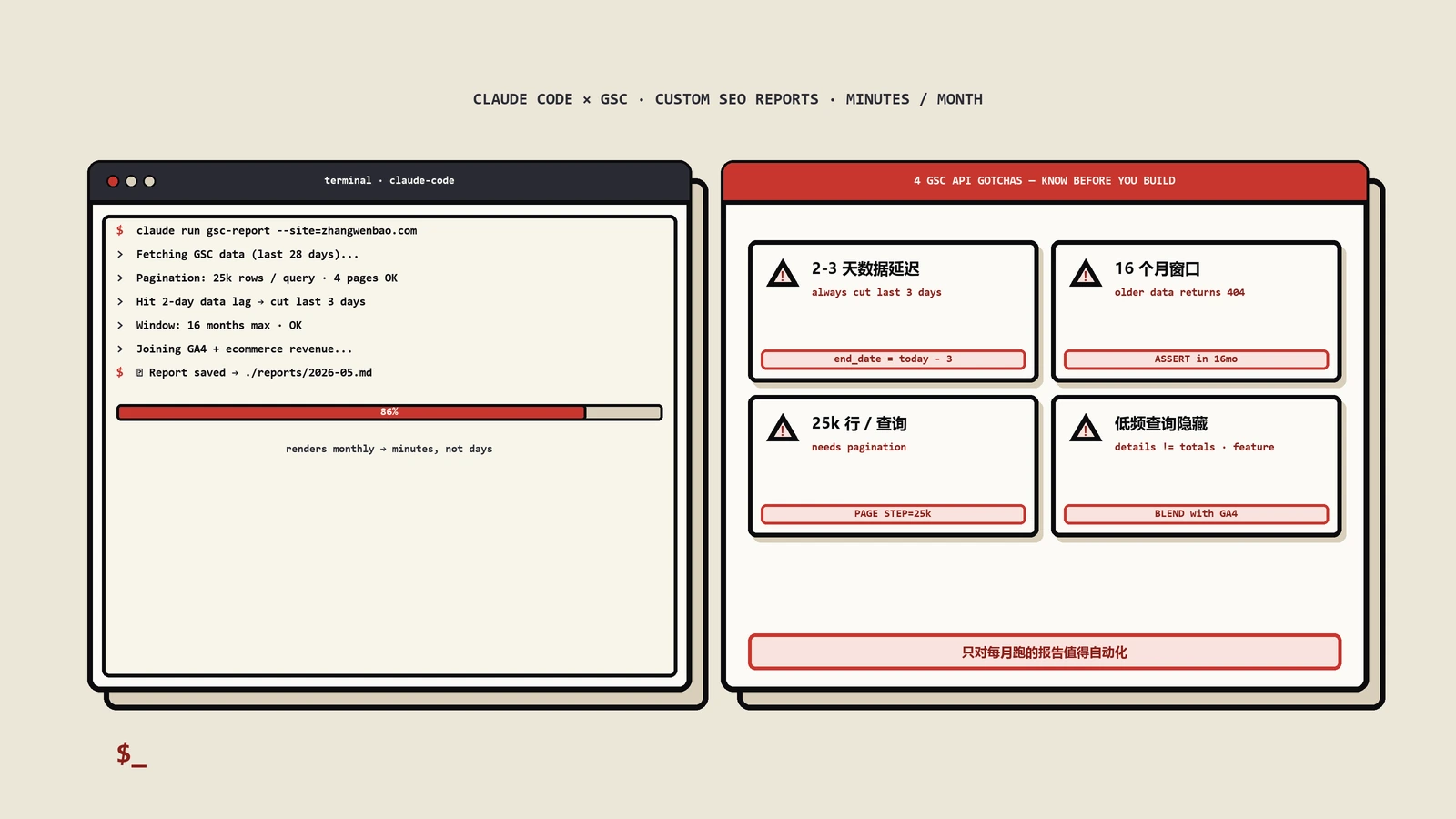
Task: Click the chevron before Window: 16 months max line
Action: click(x=119, y=325)
